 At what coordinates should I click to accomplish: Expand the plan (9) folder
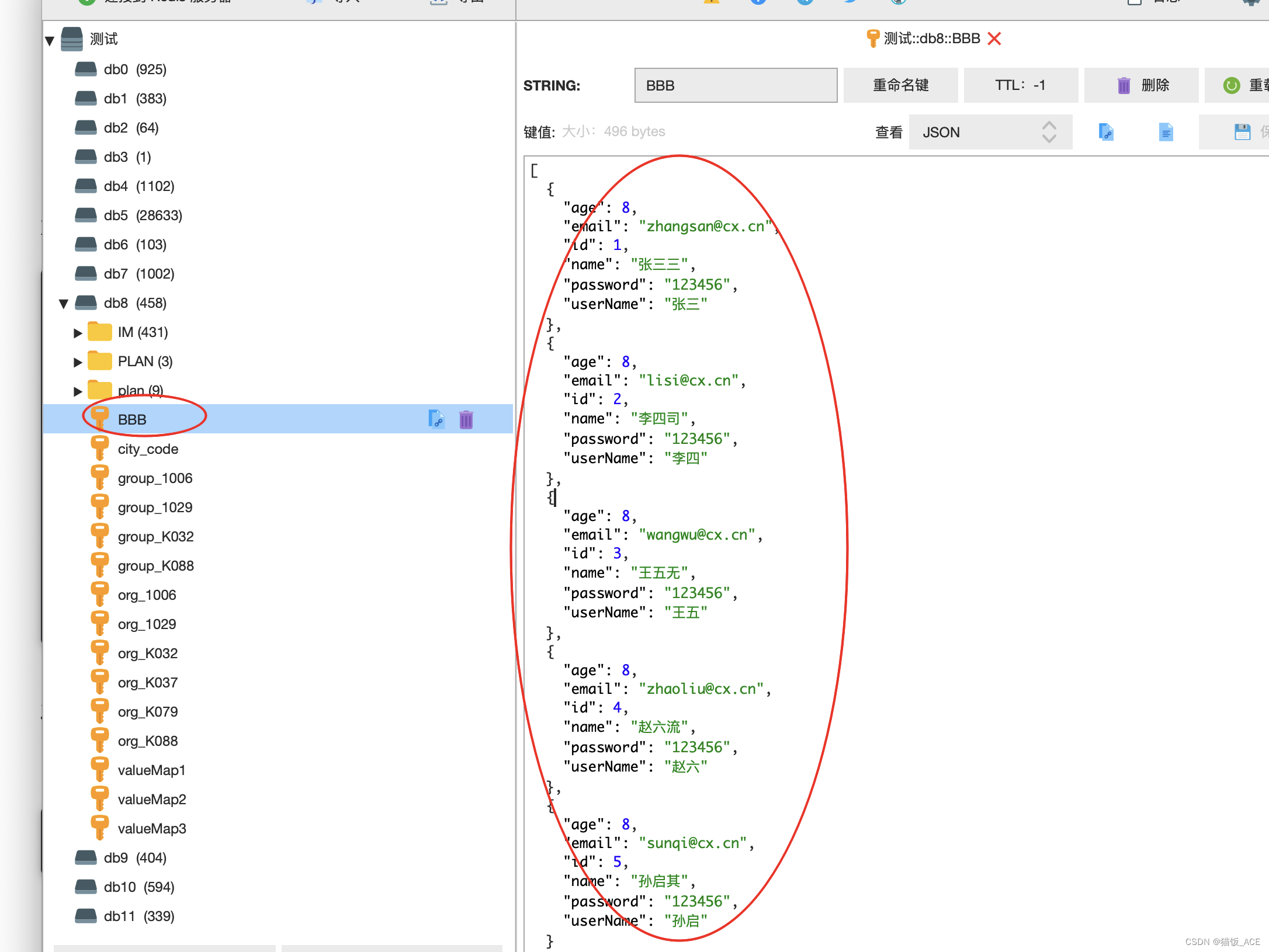click(x=78, y=391)
